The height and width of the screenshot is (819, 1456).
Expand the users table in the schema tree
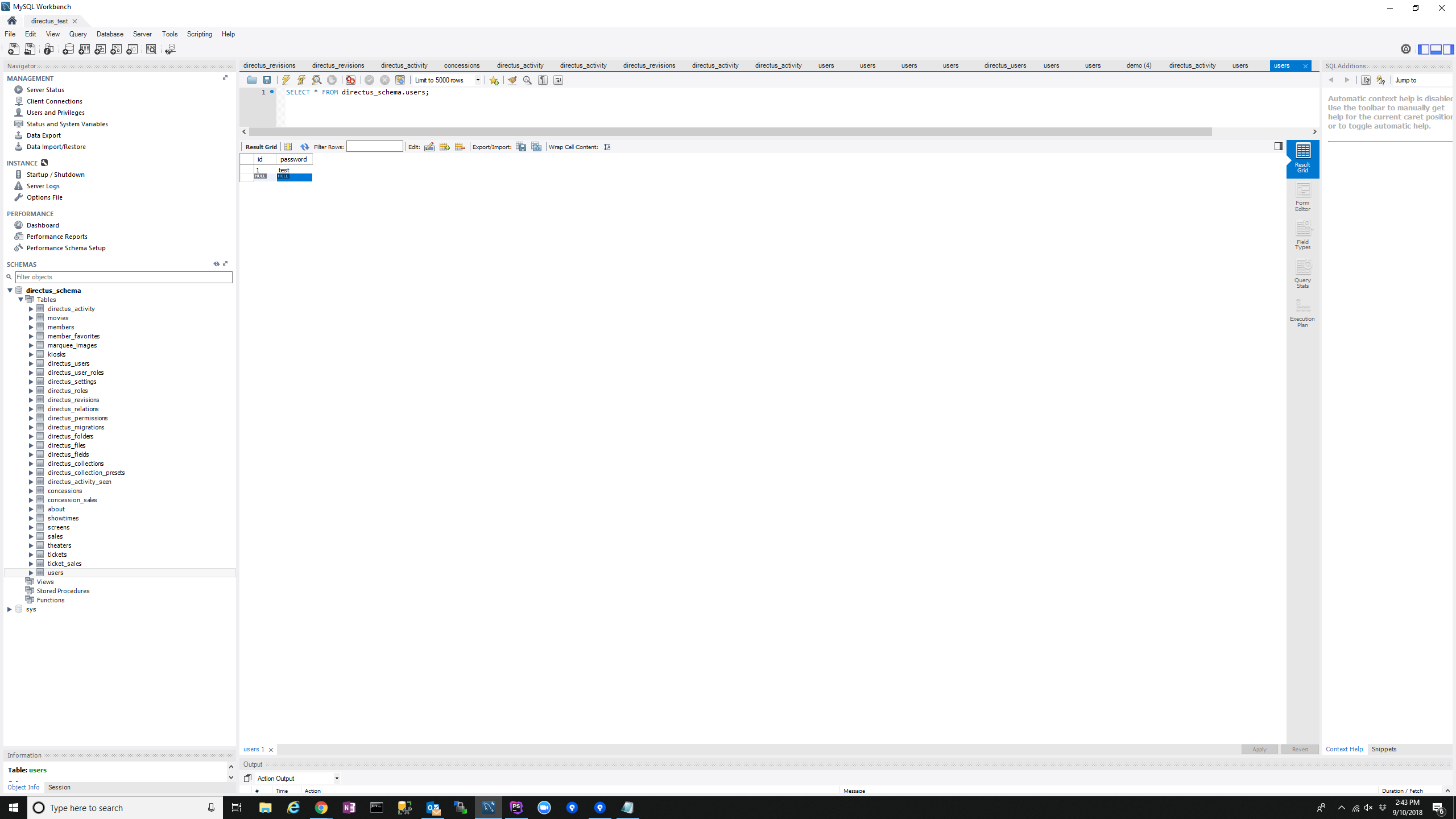[x=31, y=572]
